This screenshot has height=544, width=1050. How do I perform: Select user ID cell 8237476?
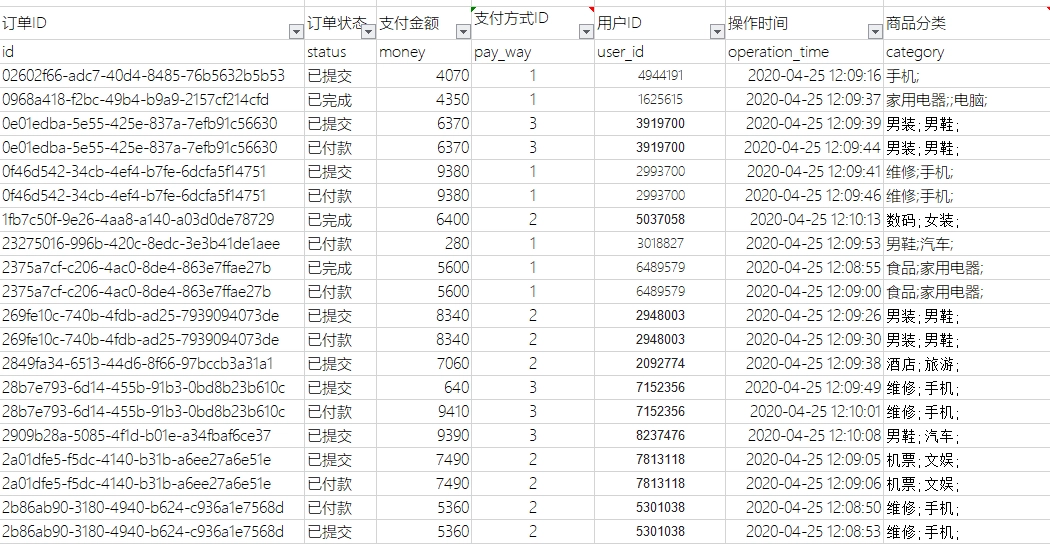660,435
